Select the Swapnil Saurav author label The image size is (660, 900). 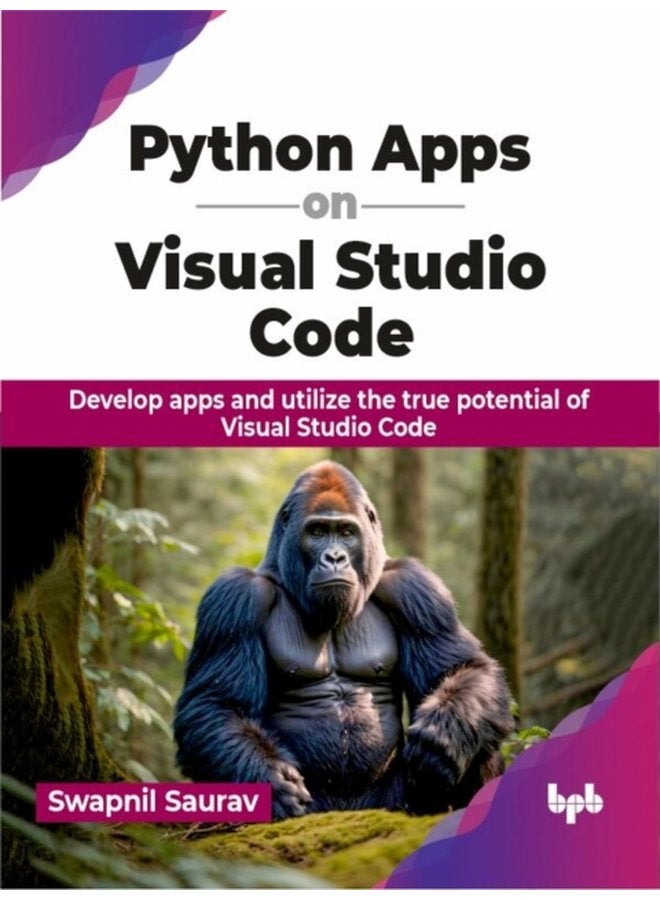153,802
